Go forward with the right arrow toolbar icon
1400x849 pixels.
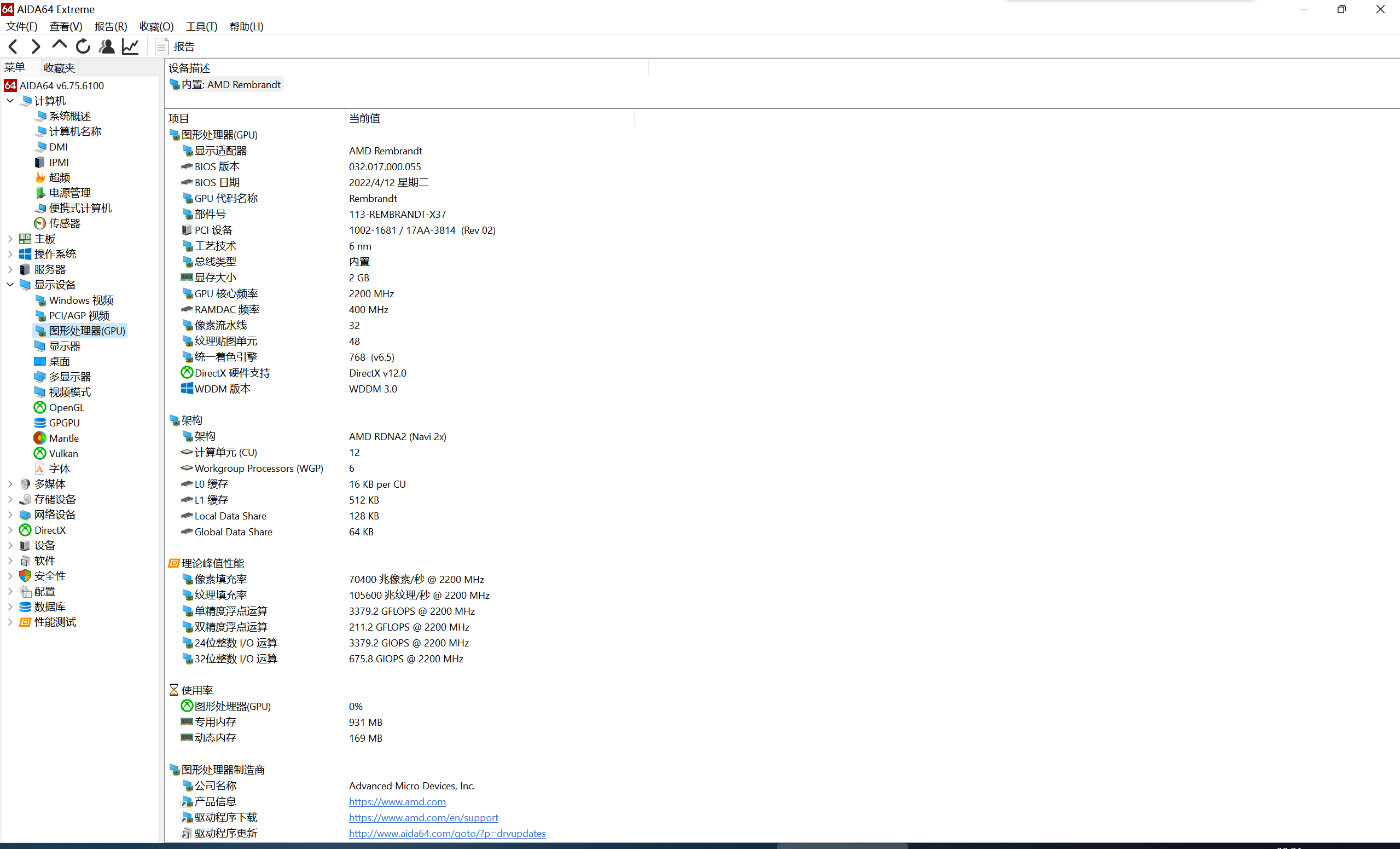35,46
